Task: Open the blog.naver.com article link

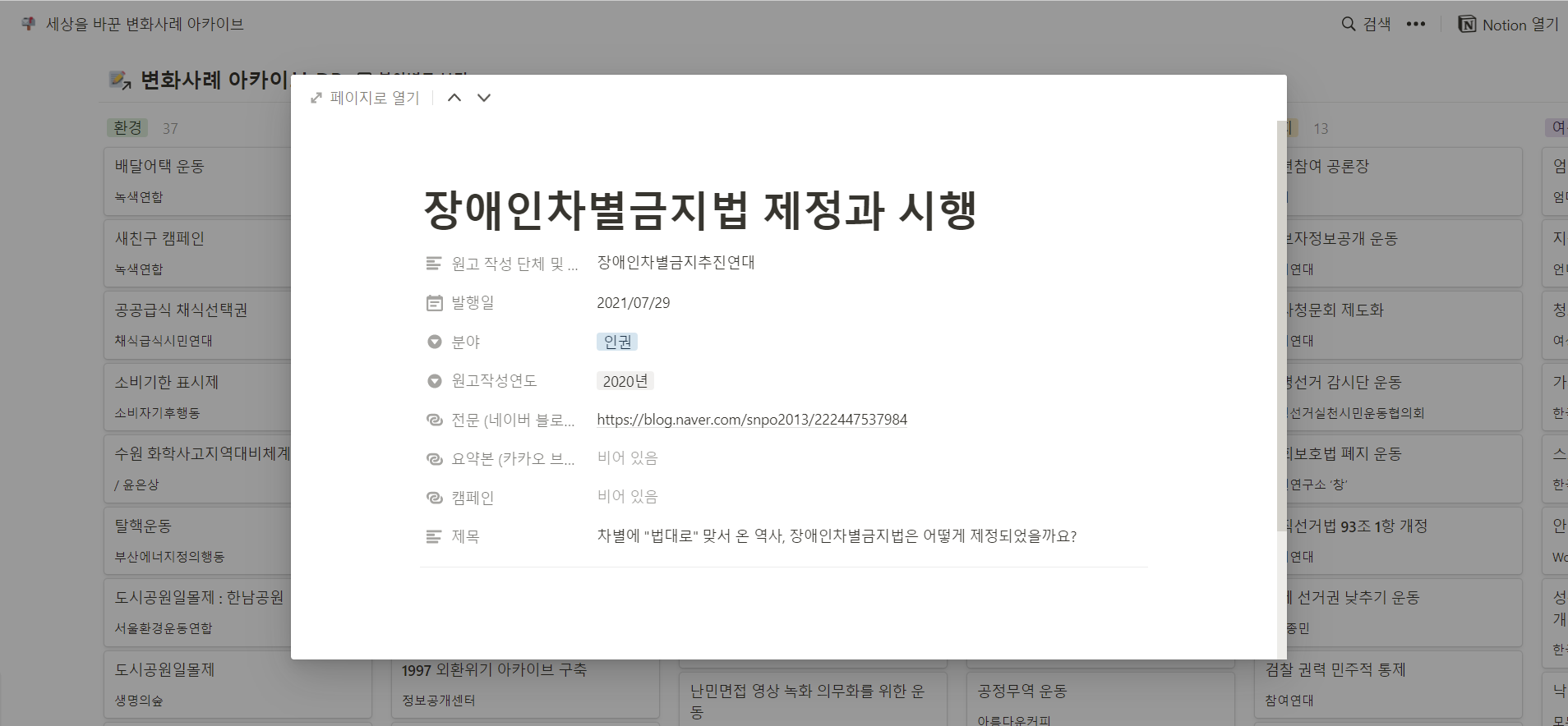Action: [751, 420]
